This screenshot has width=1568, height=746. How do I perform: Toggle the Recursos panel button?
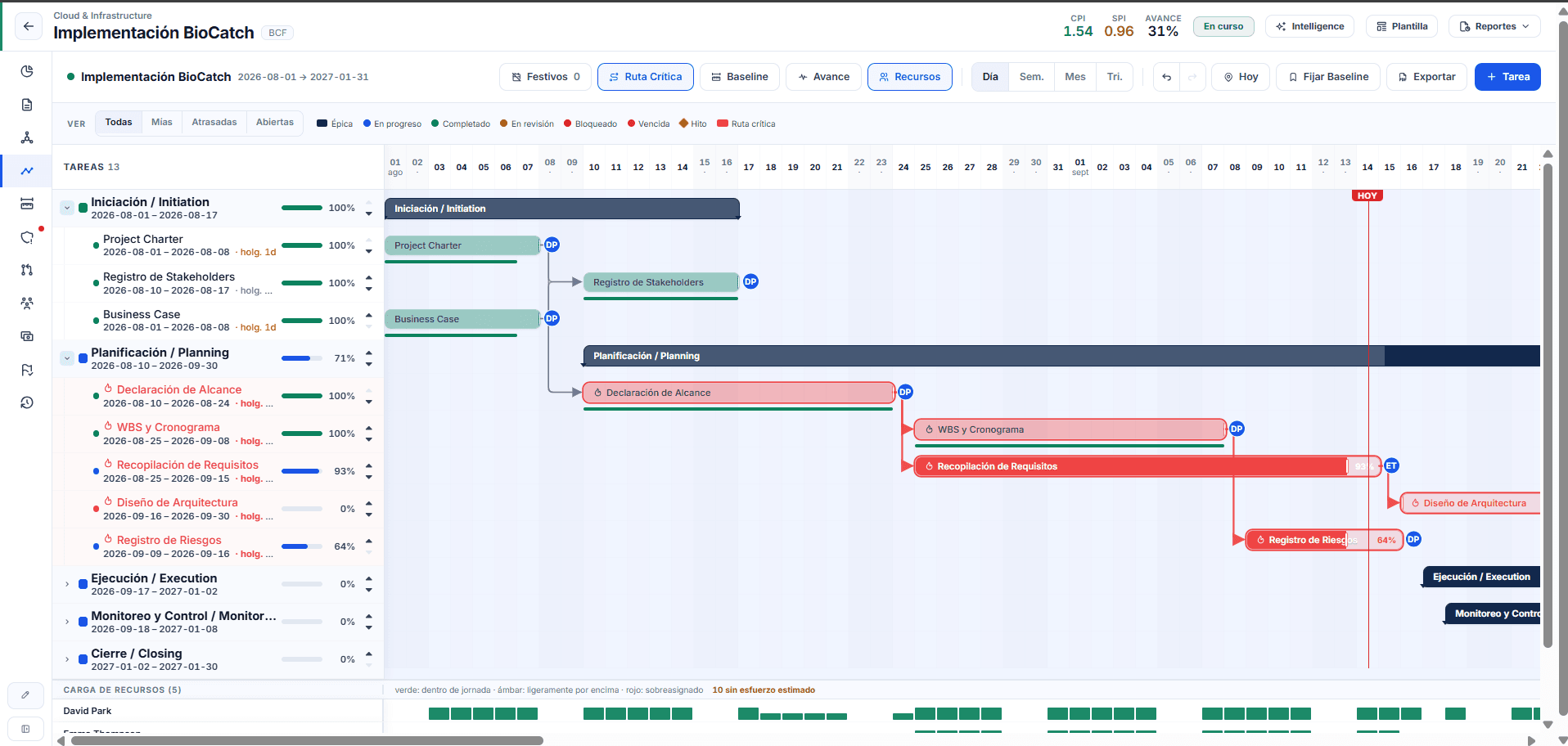[909, 77]
